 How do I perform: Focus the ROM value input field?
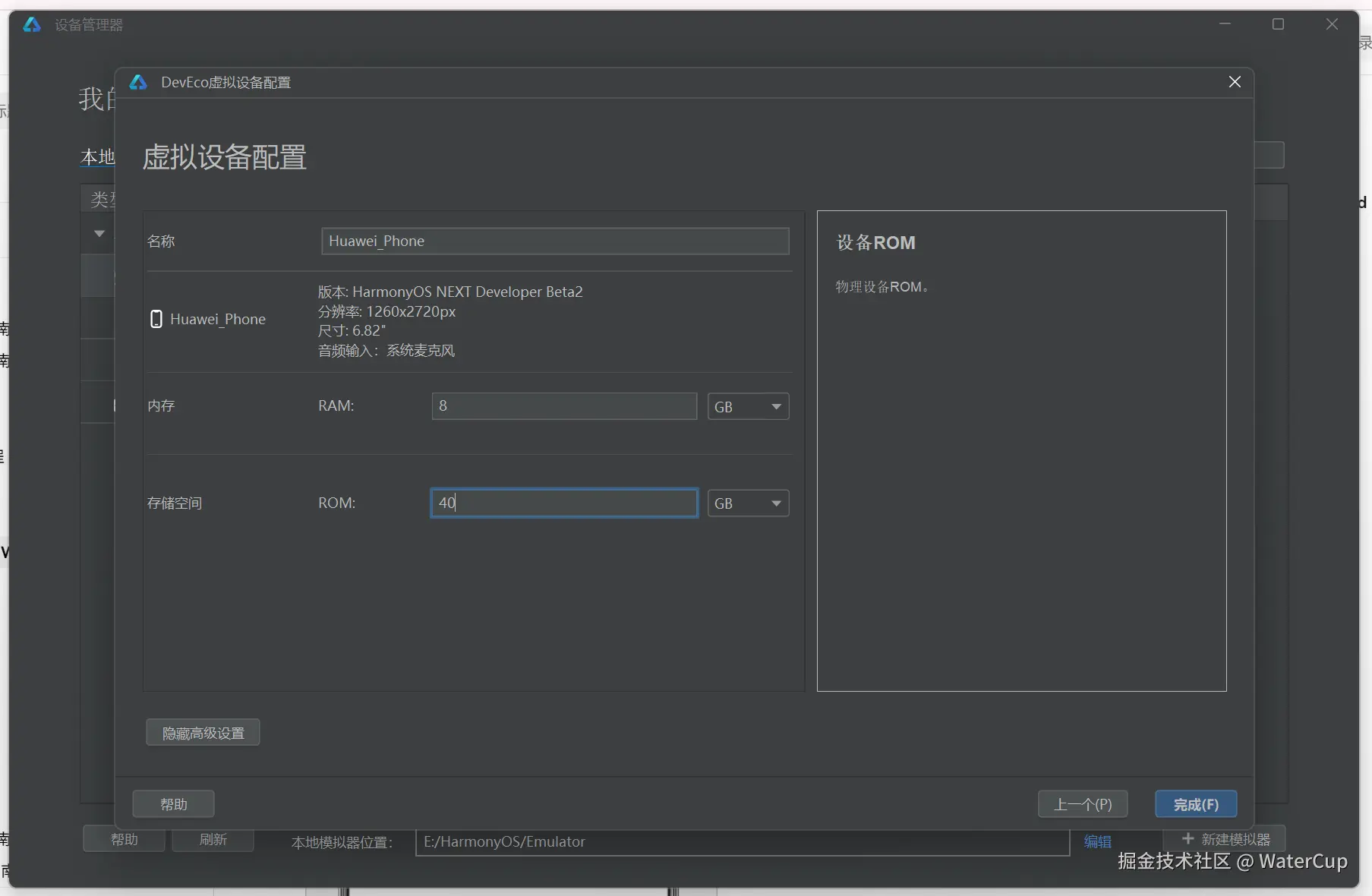click(564, 503)
